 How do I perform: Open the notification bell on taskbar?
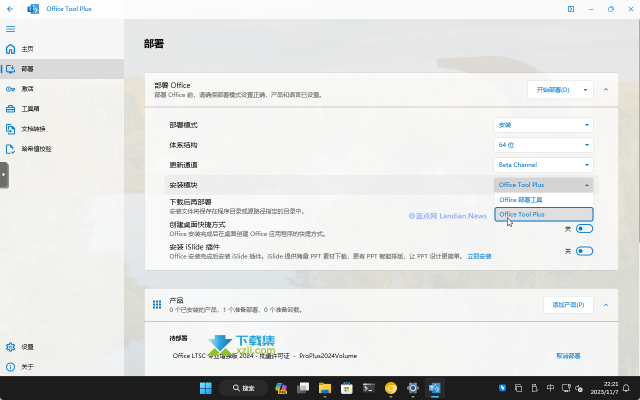point(626,388)
